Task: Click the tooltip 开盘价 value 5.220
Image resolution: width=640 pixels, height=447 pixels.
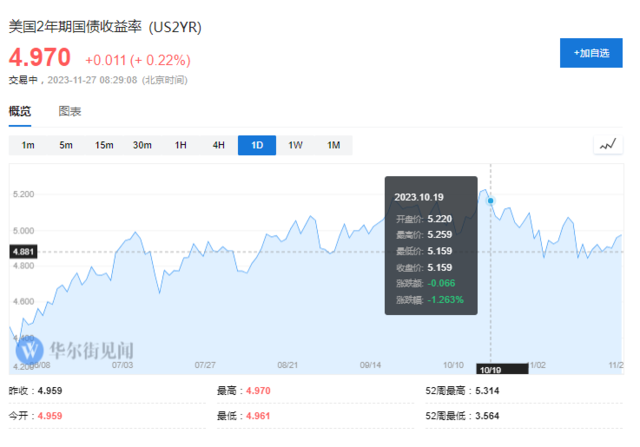Action: tap(440, 219)
